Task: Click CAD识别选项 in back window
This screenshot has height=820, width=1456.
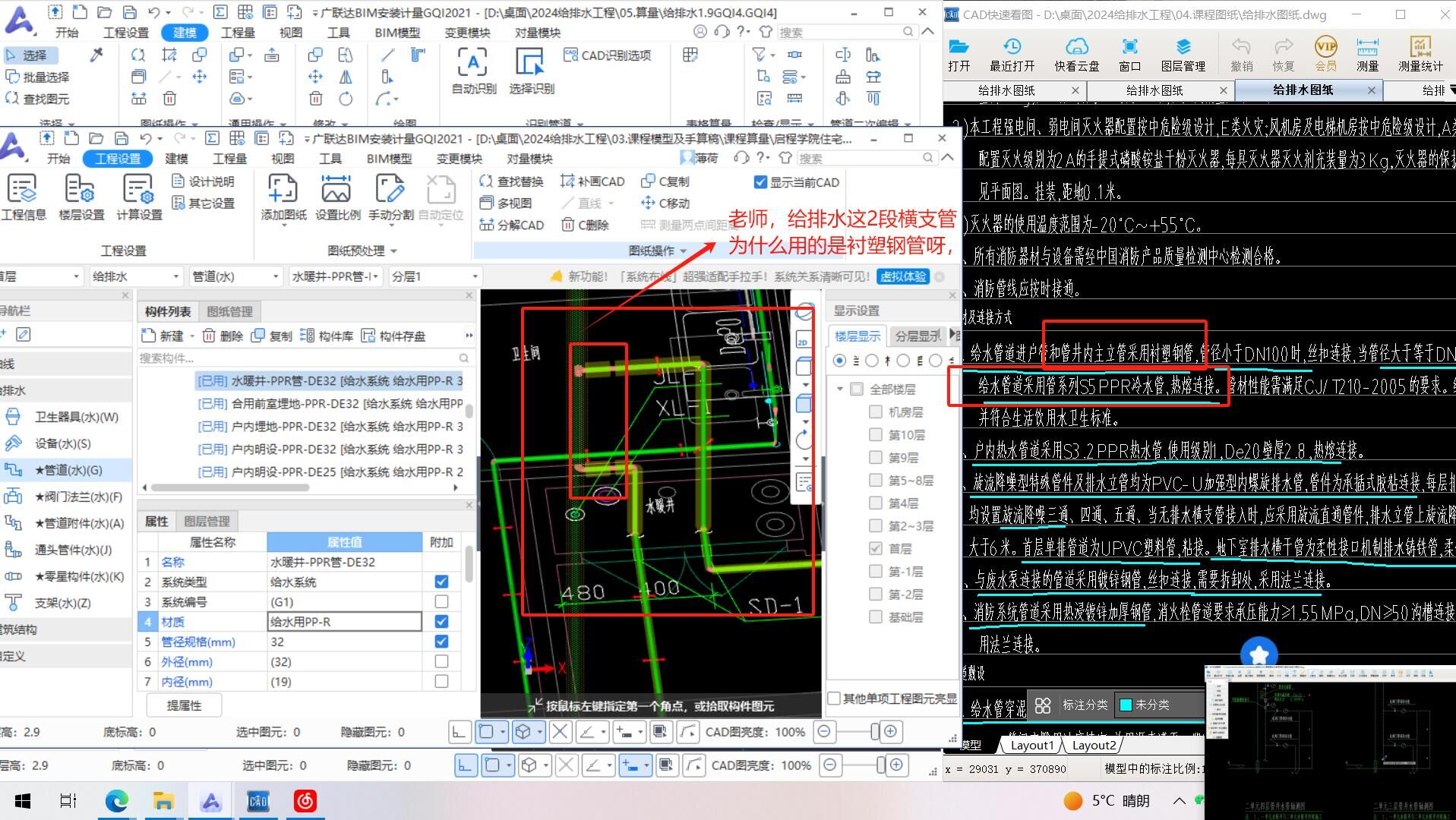Action: point(607,55)
